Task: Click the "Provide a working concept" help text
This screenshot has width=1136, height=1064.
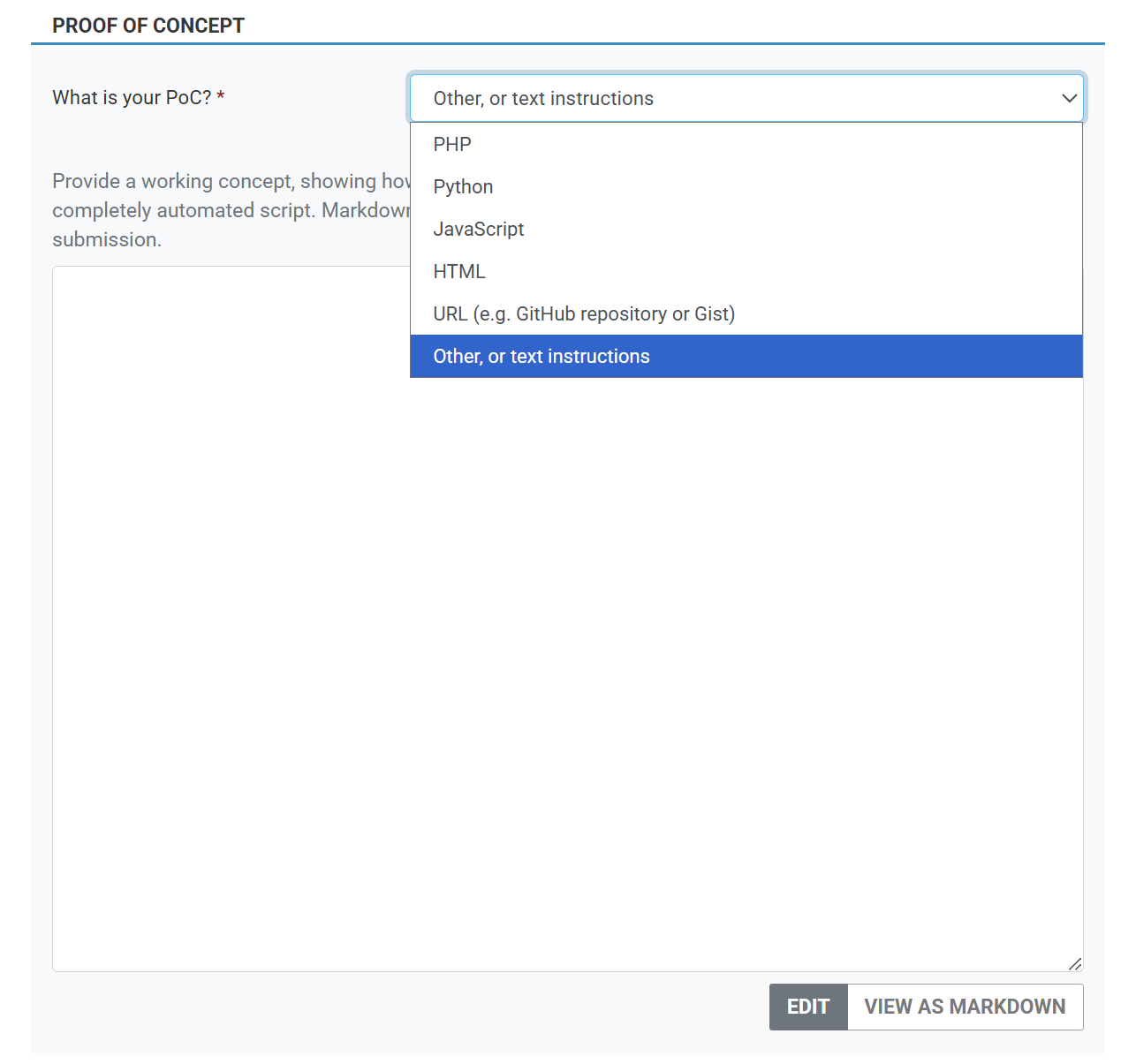Action: (x=231, y=181)
